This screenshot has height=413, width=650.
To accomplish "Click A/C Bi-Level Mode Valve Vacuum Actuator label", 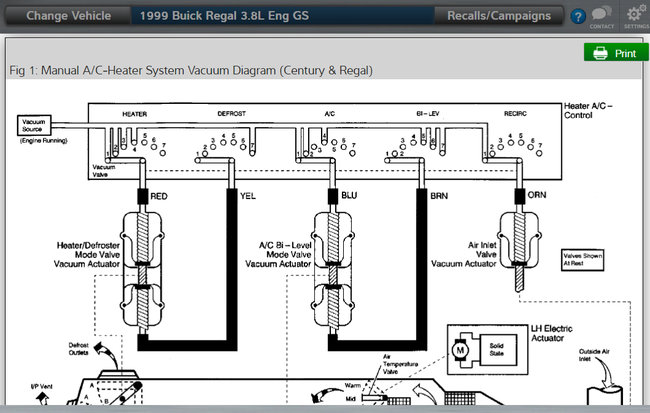I will (x=278, y=255).
